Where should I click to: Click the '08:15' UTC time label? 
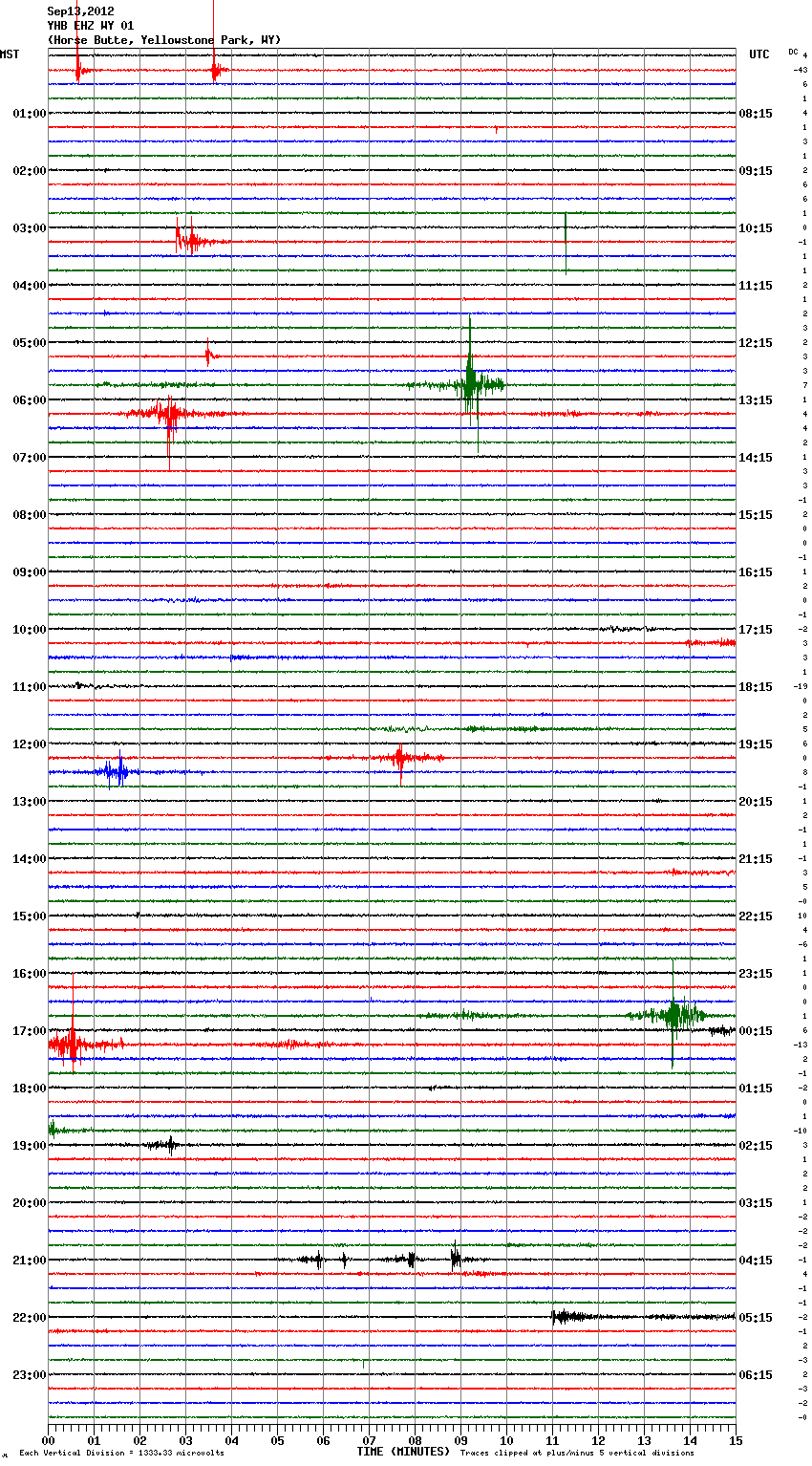click(x=756, y=114)
